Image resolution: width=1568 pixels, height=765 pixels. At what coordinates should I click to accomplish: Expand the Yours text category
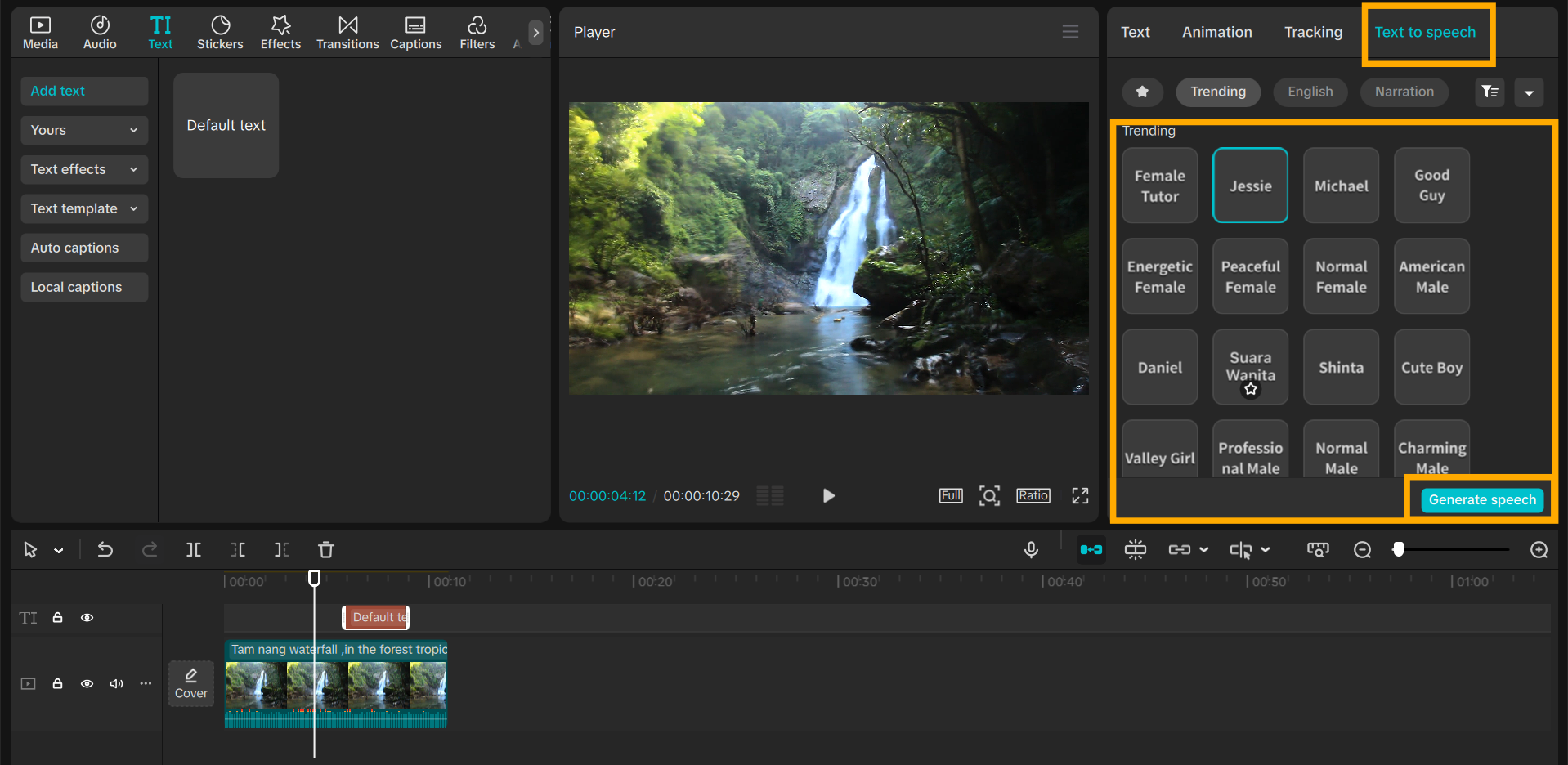coord(84,130)
